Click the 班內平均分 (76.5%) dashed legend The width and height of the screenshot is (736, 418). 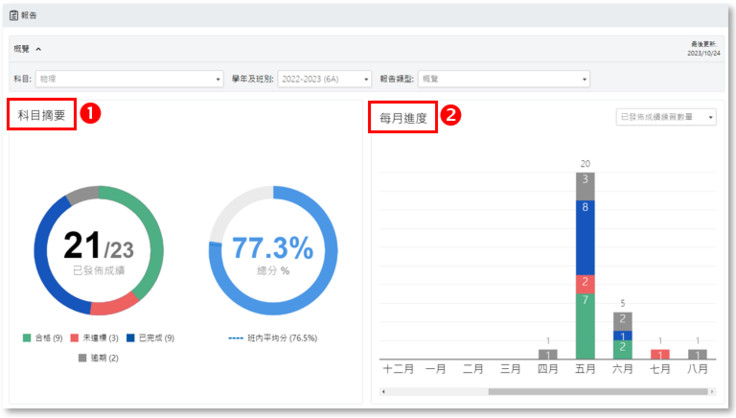coord(273,338)
